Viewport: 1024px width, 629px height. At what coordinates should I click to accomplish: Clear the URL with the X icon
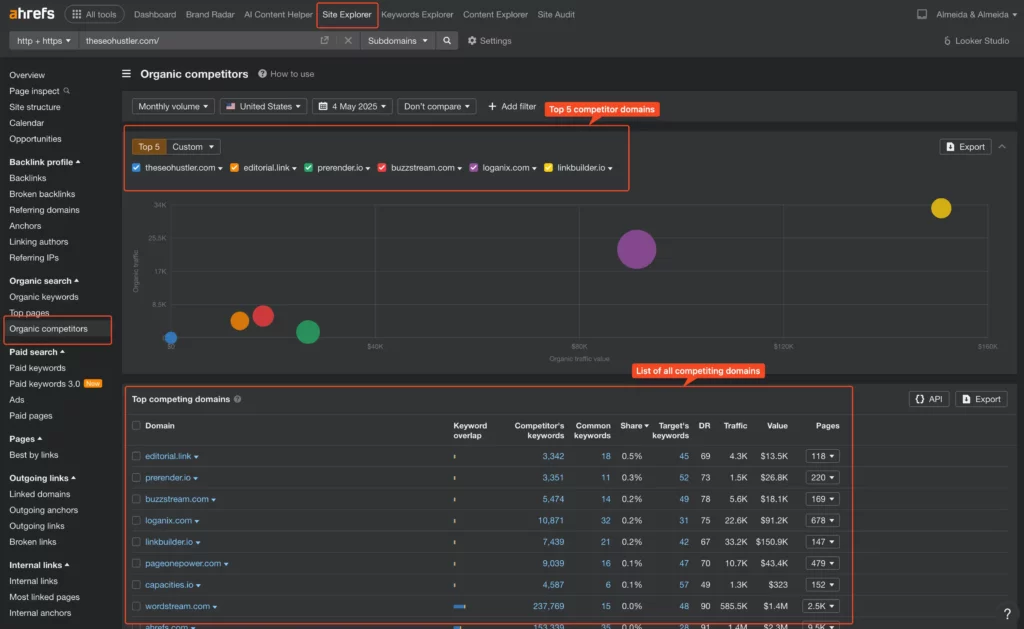click(x=348, y=41)
